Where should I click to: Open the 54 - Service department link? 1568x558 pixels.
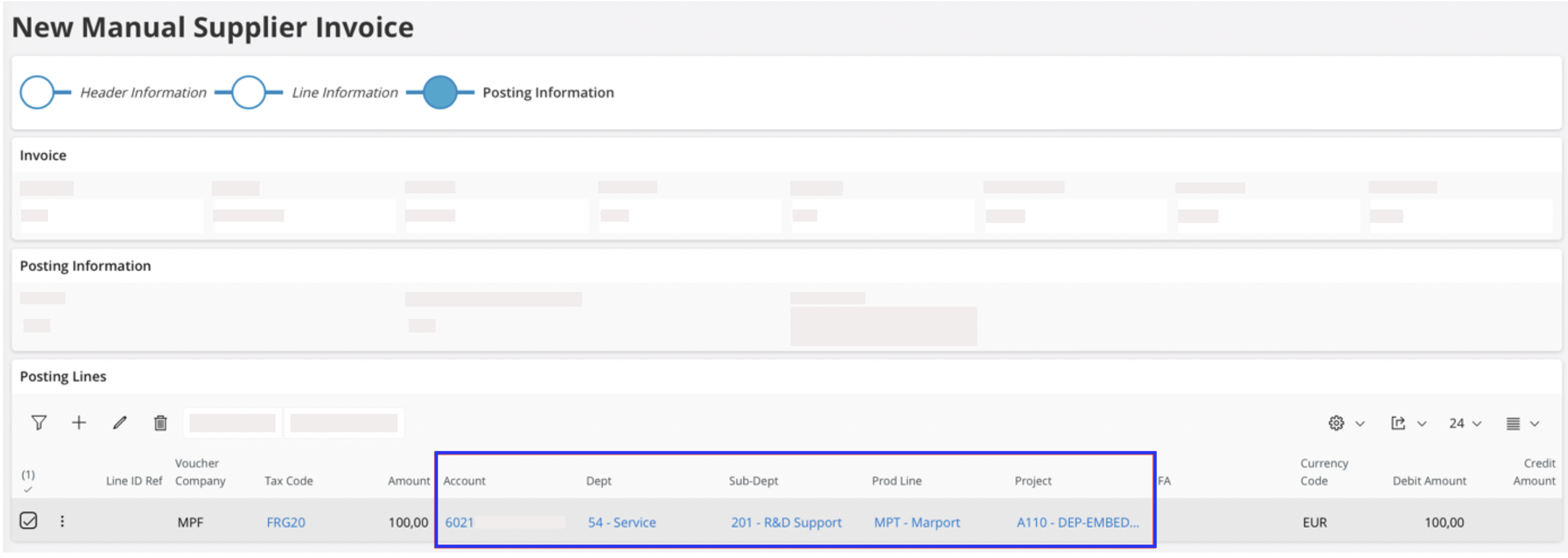(x=622, y=522)
